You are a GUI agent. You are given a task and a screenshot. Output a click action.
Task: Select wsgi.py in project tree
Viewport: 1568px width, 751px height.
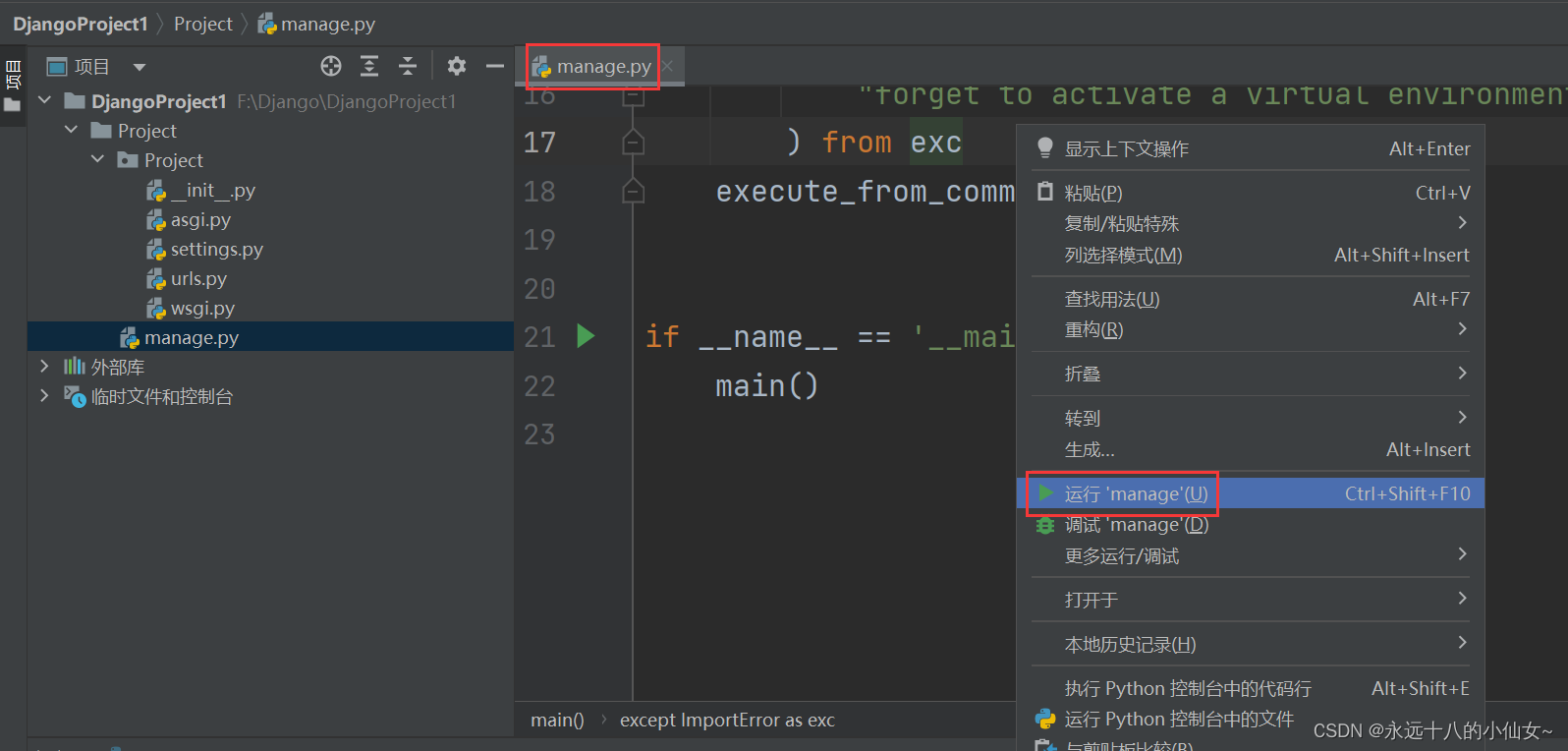pyautogui.click(x=191, y=308)
